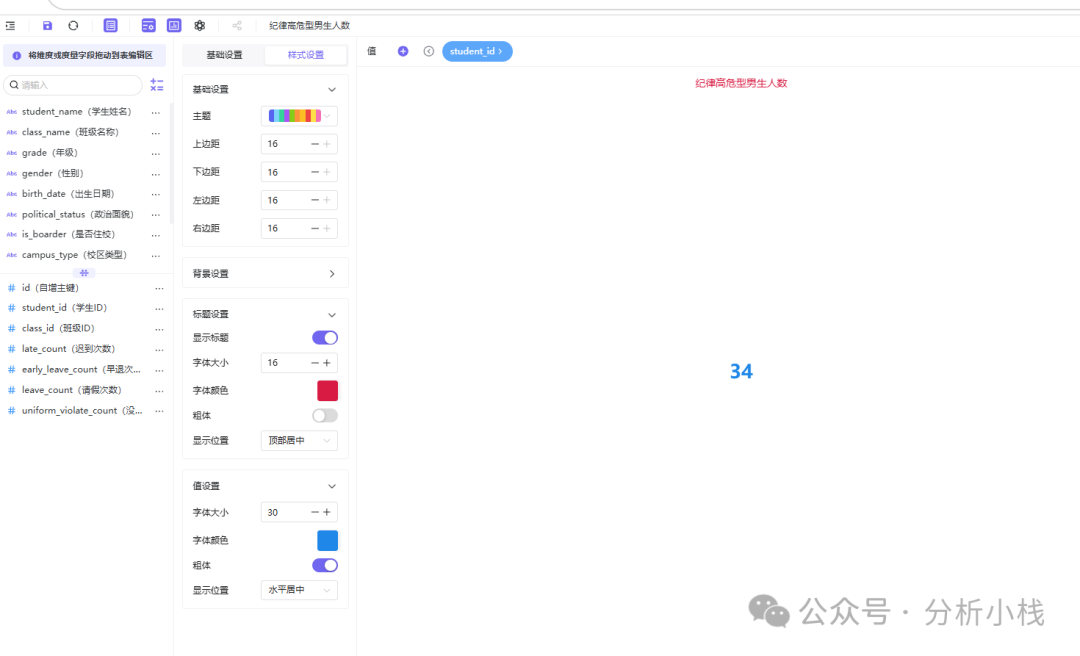
Task: Open the blue value font color swatch
Action: pos(327,540)
